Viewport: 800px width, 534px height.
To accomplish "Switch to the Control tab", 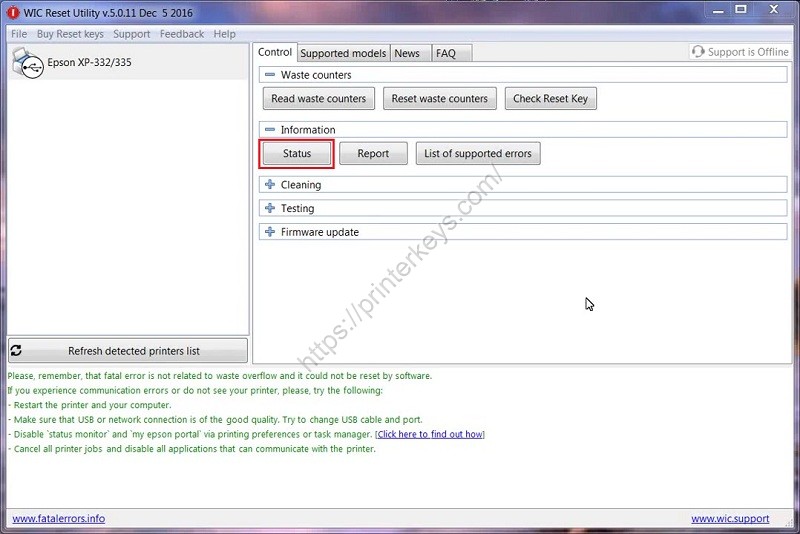I will [275, 52].
